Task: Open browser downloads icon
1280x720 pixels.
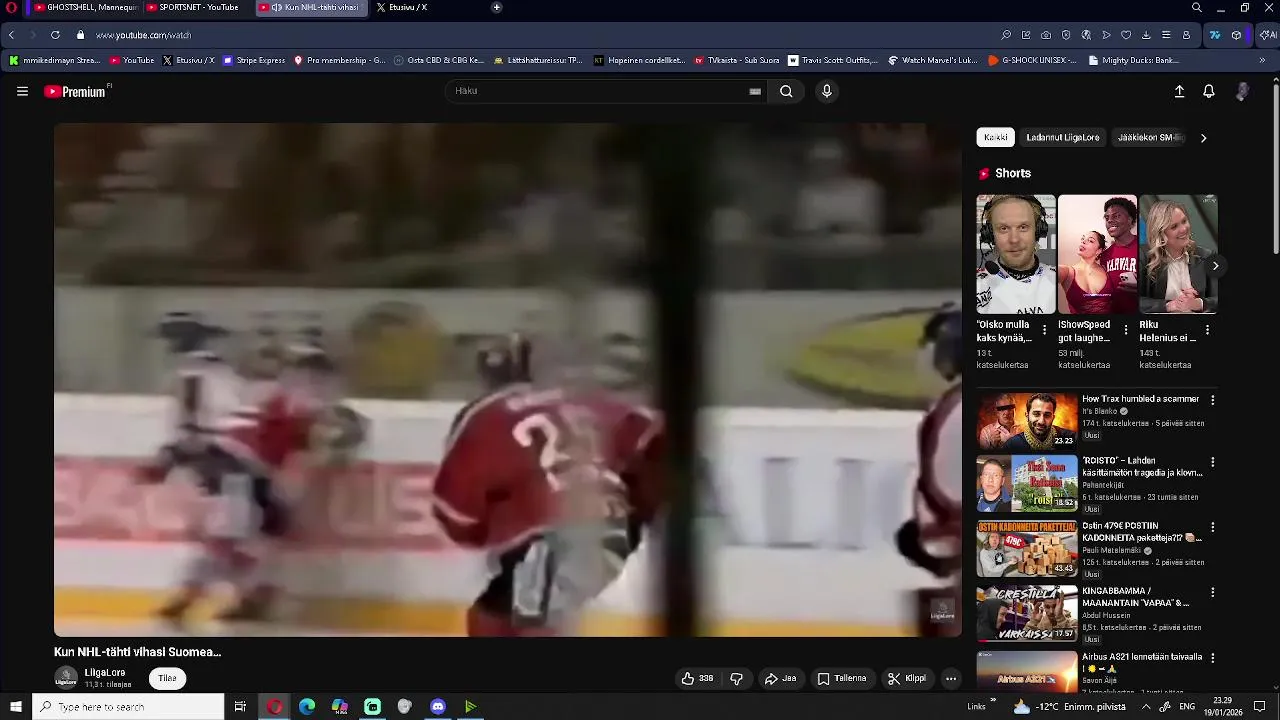Action: point(1146,35)
